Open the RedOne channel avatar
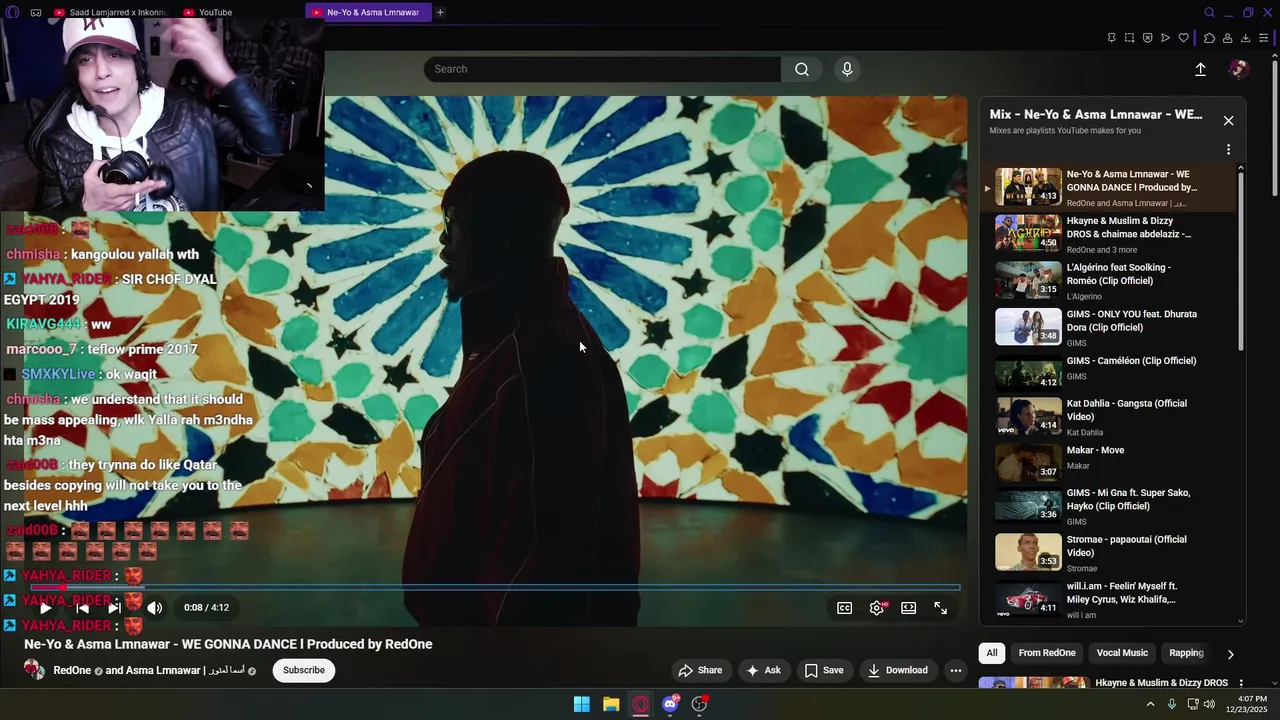1280x720 pixels. [x=34, y=670]
